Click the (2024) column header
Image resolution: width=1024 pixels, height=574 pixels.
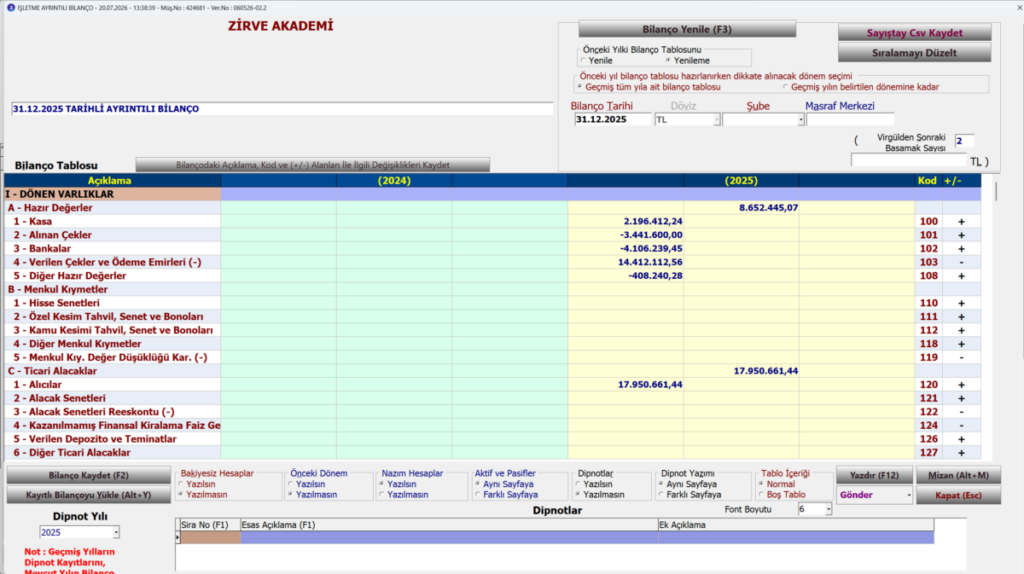[x=394, y=181]
